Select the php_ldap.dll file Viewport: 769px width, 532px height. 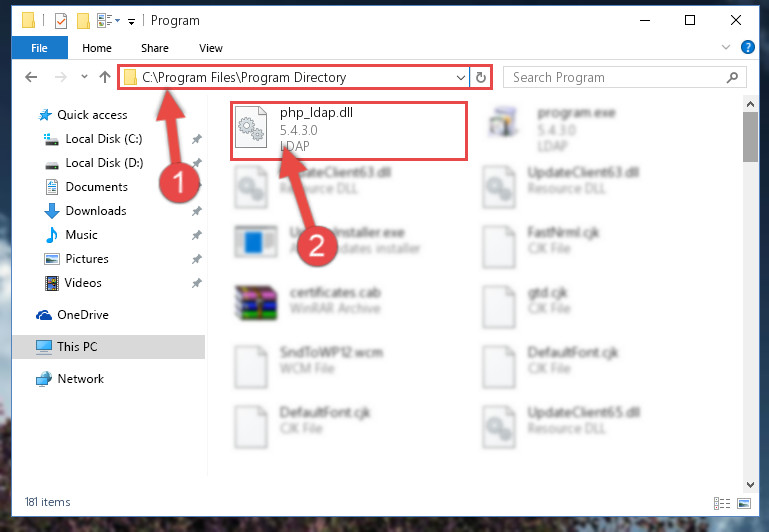coord(349,130)
